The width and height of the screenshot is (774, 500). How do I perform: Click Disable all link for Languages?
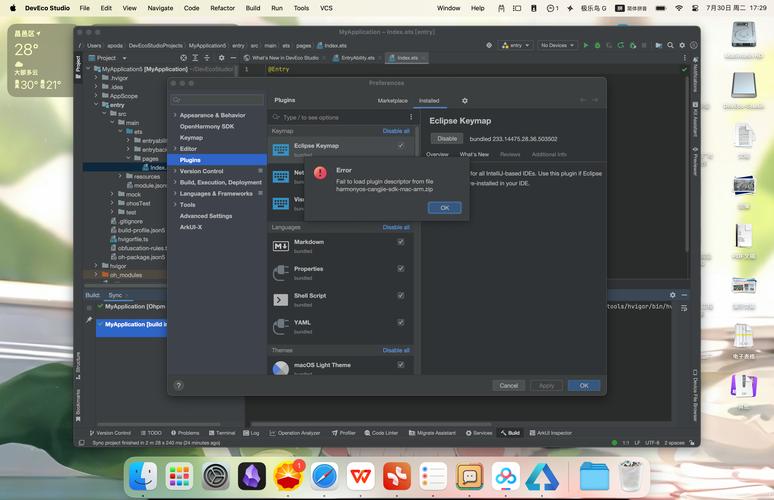pyautogui.click(x=396, y=227)
